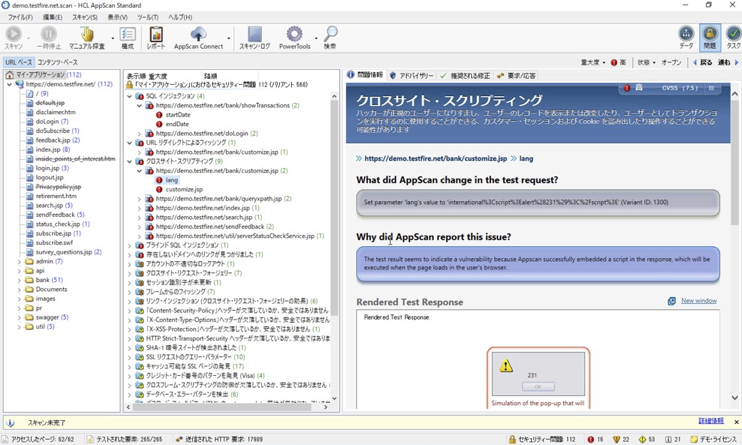Open the dropdown arrow next to AppScan Connect
This screenshot has height=445, width=742.
point(229,38)
